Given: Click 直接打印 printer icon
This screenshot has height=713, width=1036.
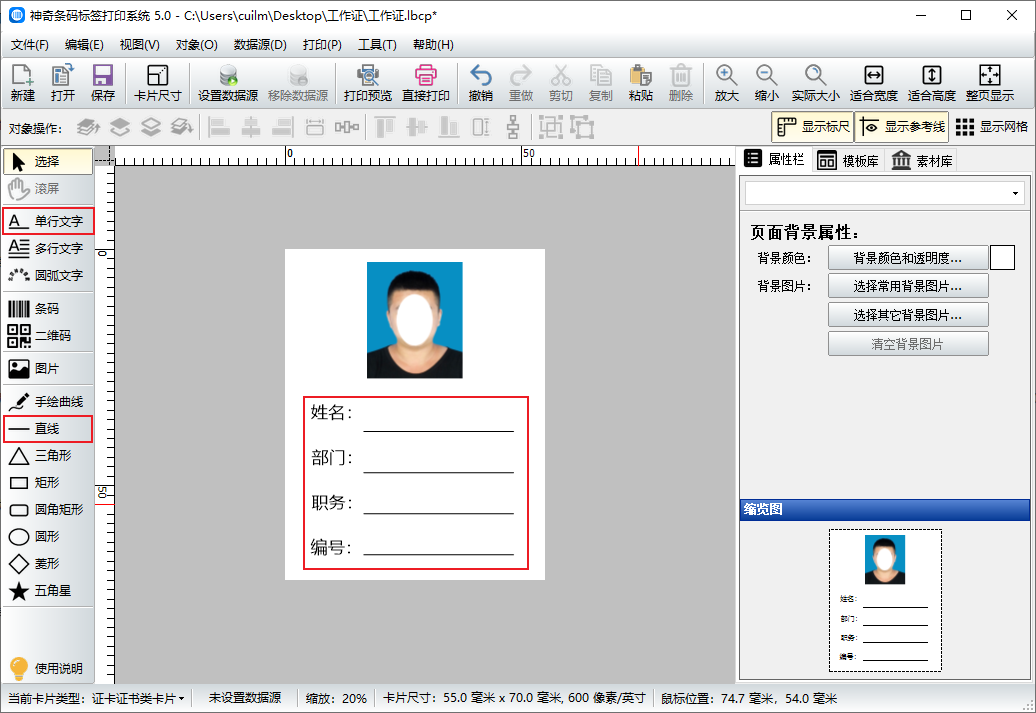Looking at the screenshot, I should 425,77.
